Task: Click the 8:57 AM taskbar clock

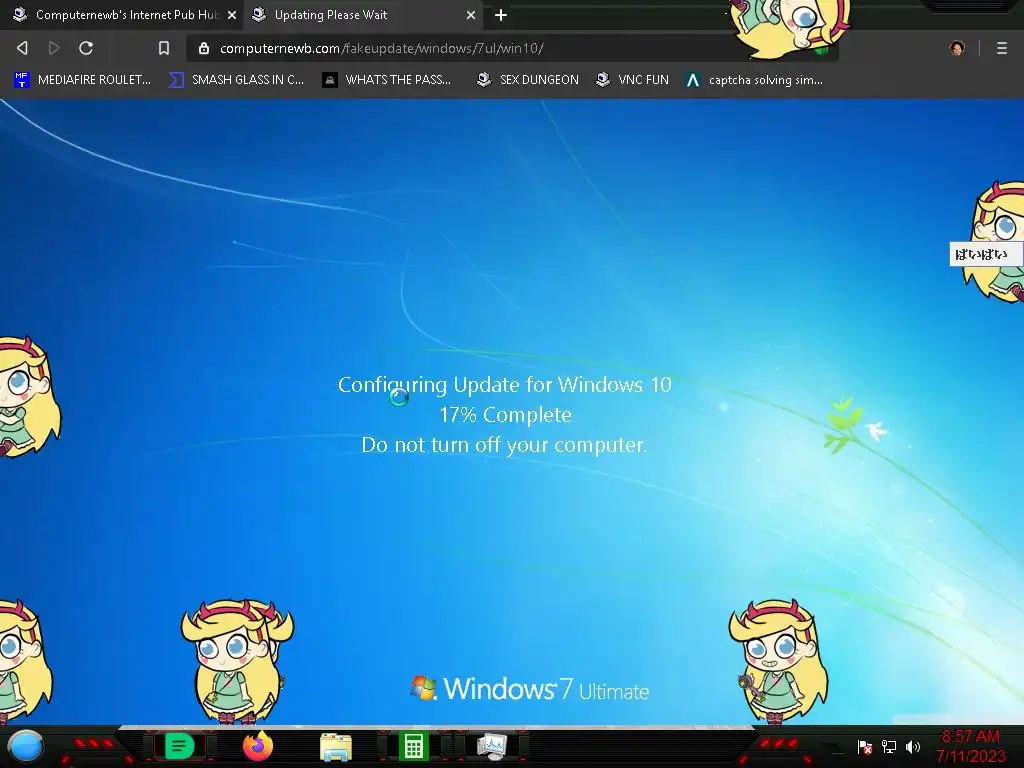Action: pos(970,746)
